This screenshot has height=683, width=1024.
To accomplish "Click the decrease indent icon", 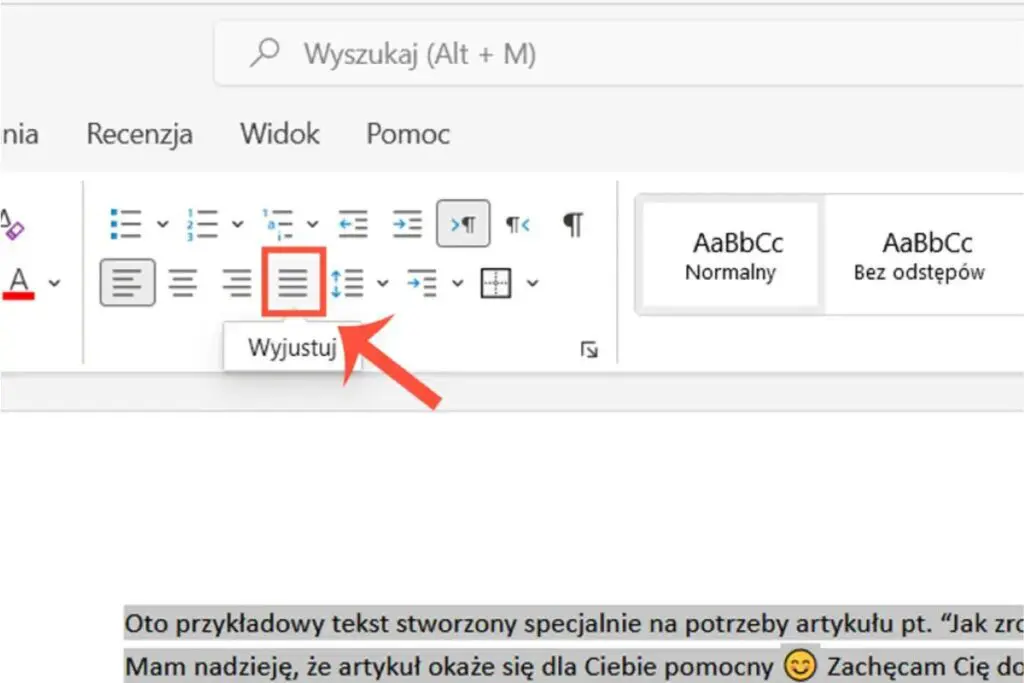I will click(352, 224).
